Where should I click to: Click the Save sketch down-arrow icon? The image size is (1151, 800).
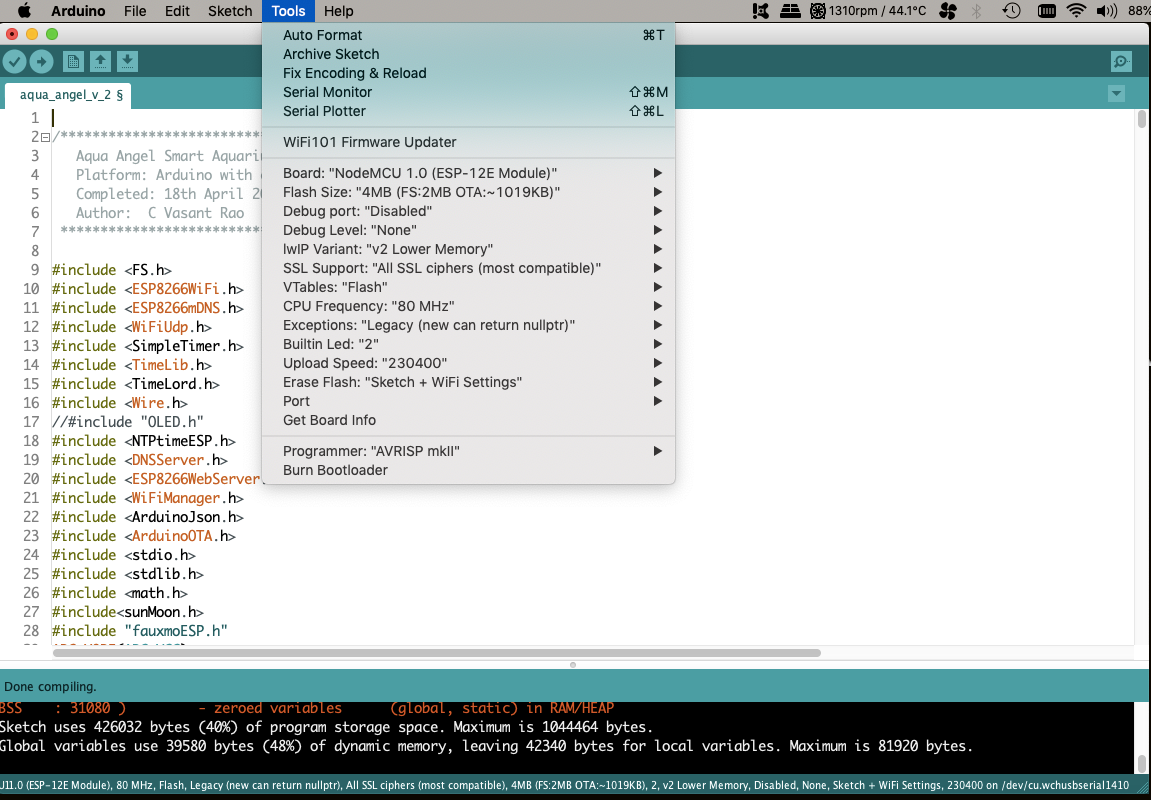pyautogui.click(x=128, y=62)
